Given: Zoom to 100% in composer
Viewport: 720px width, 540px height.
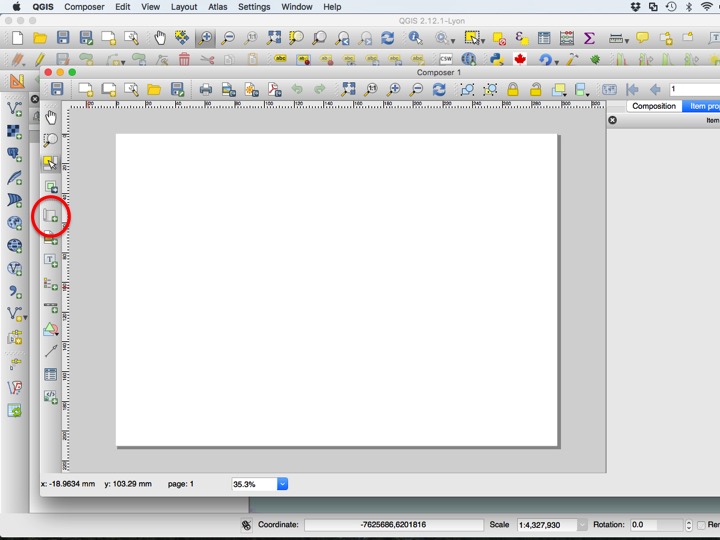Looking at the screenshot, I should point(371,89).
